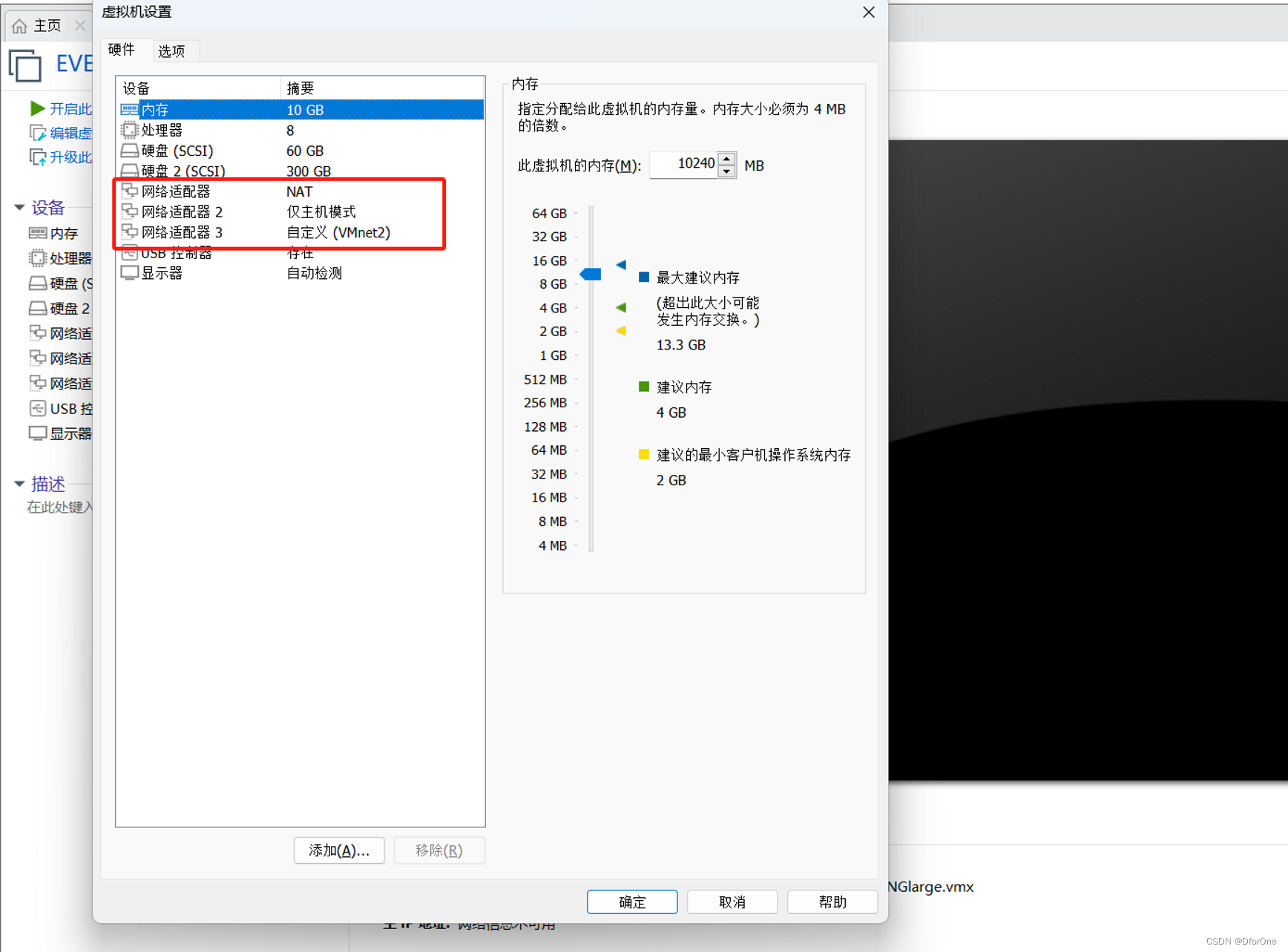The image size is (1288, 952).
Task: Click the memory value field showing 10240
Action: coord(685,165)
